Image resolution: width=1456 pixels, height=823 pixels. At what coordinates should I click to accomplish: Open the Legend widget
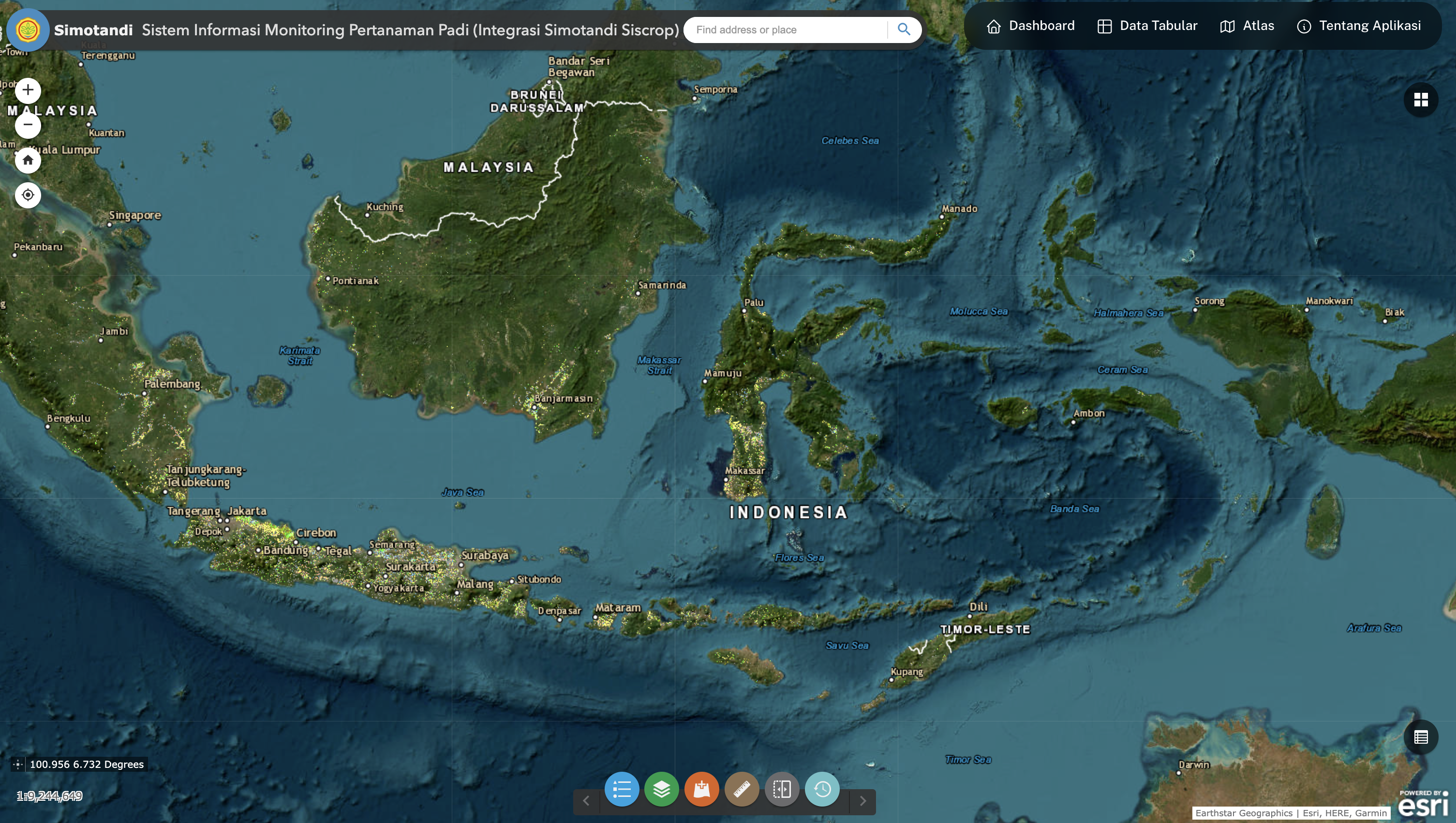[x=622, y=789]
